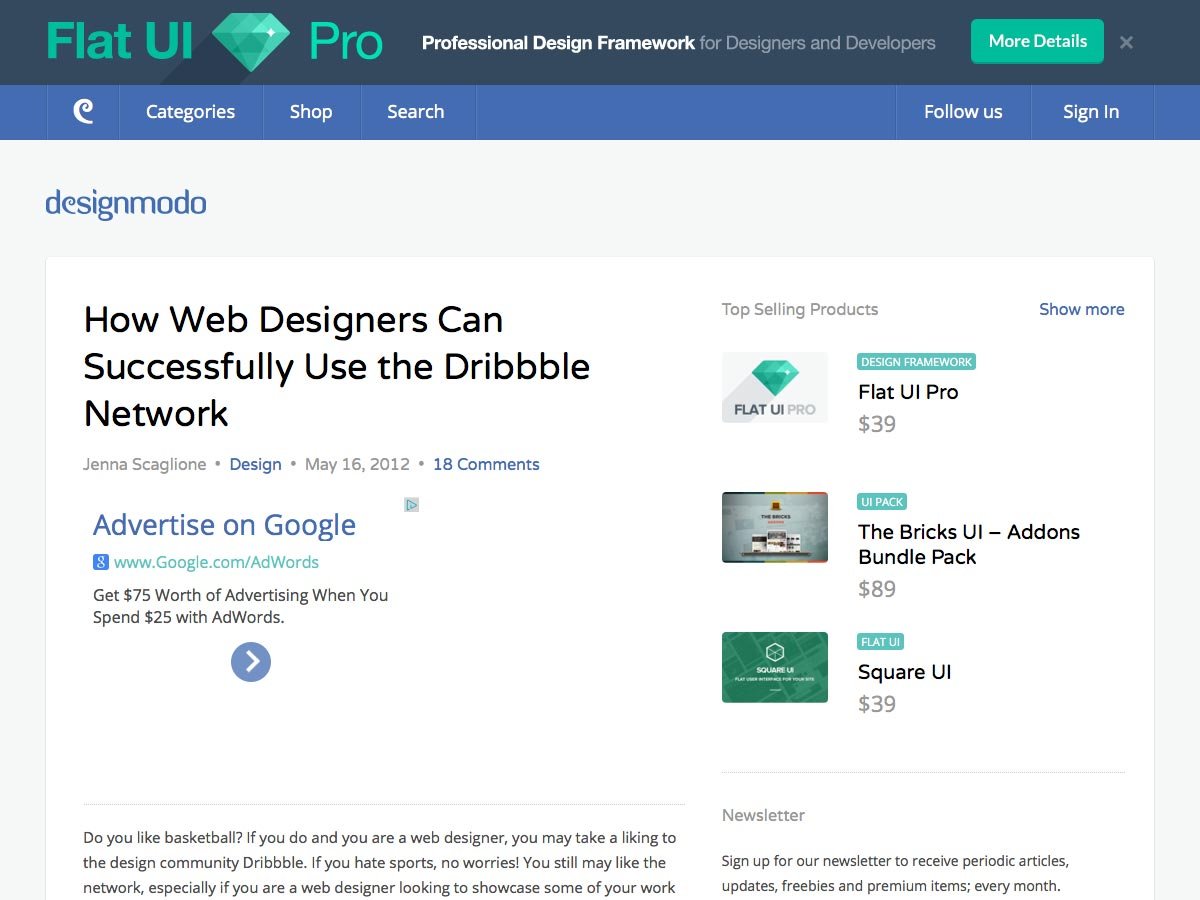Open the Flat UI Pro product title

908,392
